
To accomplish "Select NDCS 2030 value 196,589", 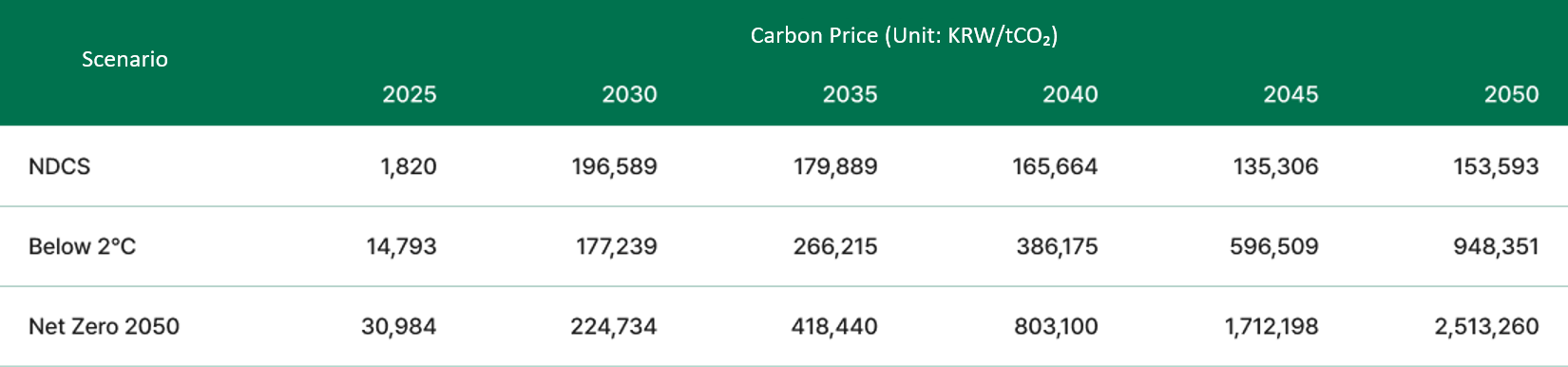I will point(614,166).
